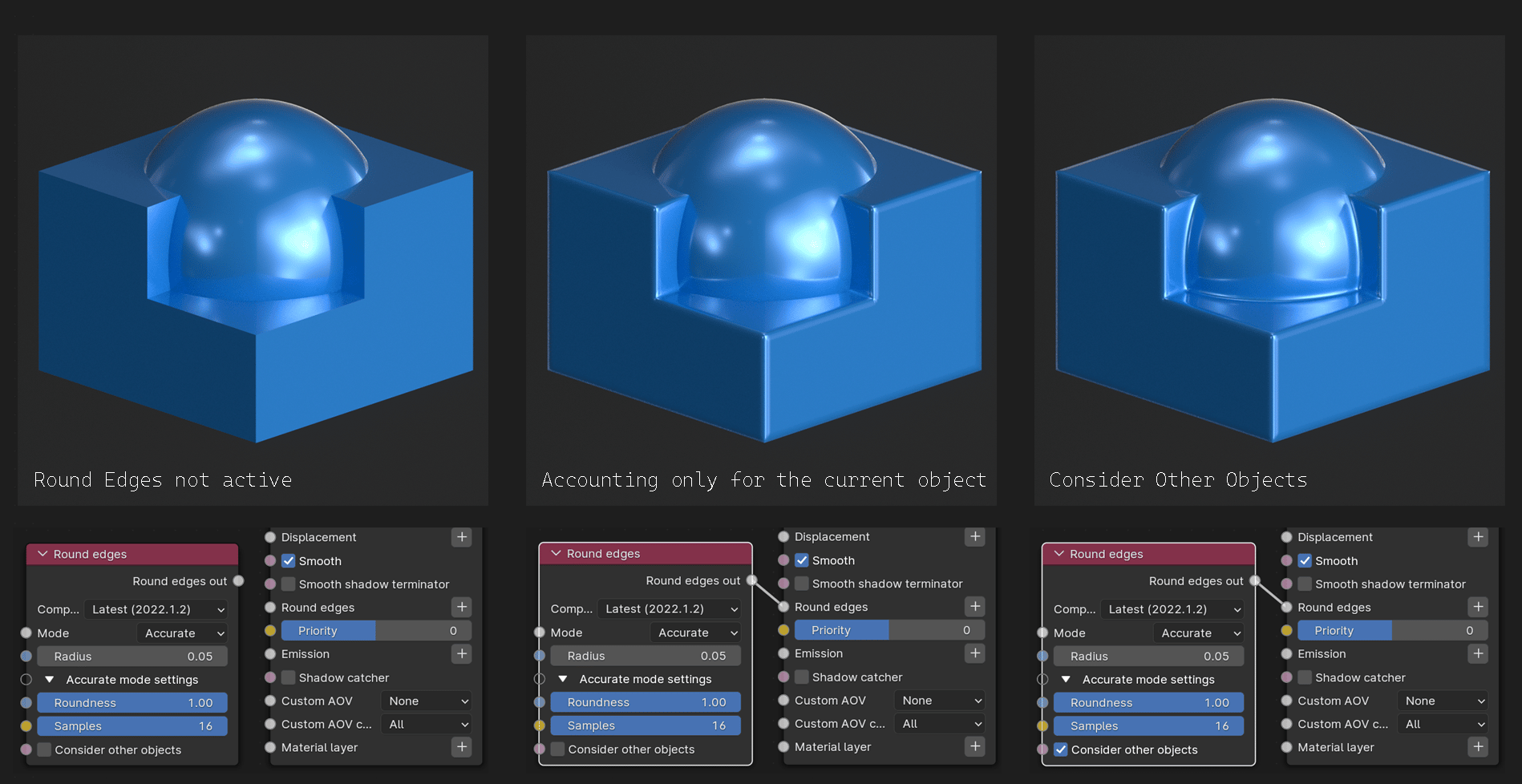This screenshot has height=784, width=1522.
Task: Click the plus icon beside Round edges in middle panel
Action: point(975,607)
